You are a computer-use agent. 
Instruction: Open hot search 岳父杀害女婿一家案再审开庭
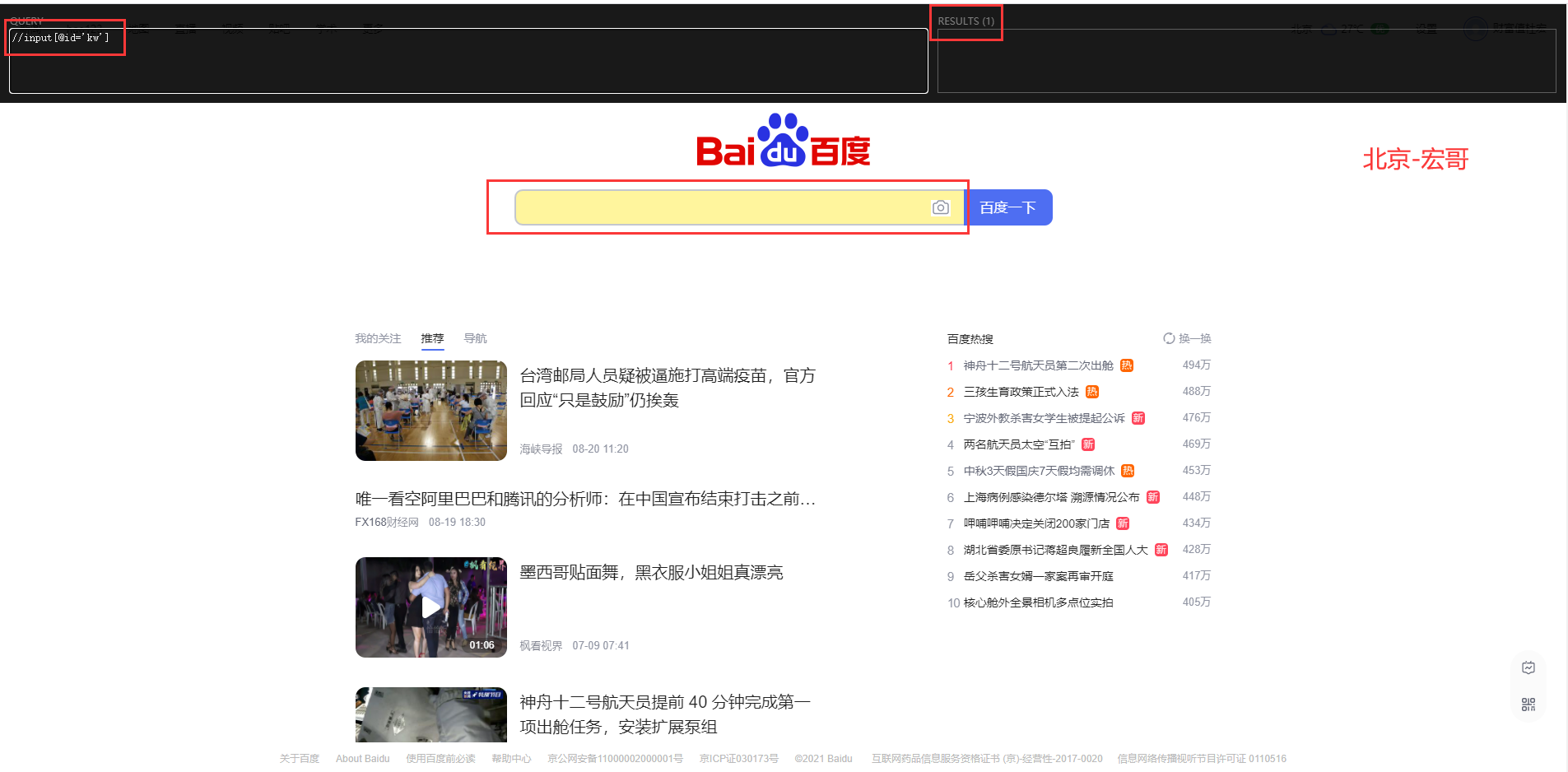pos(1038,576)
